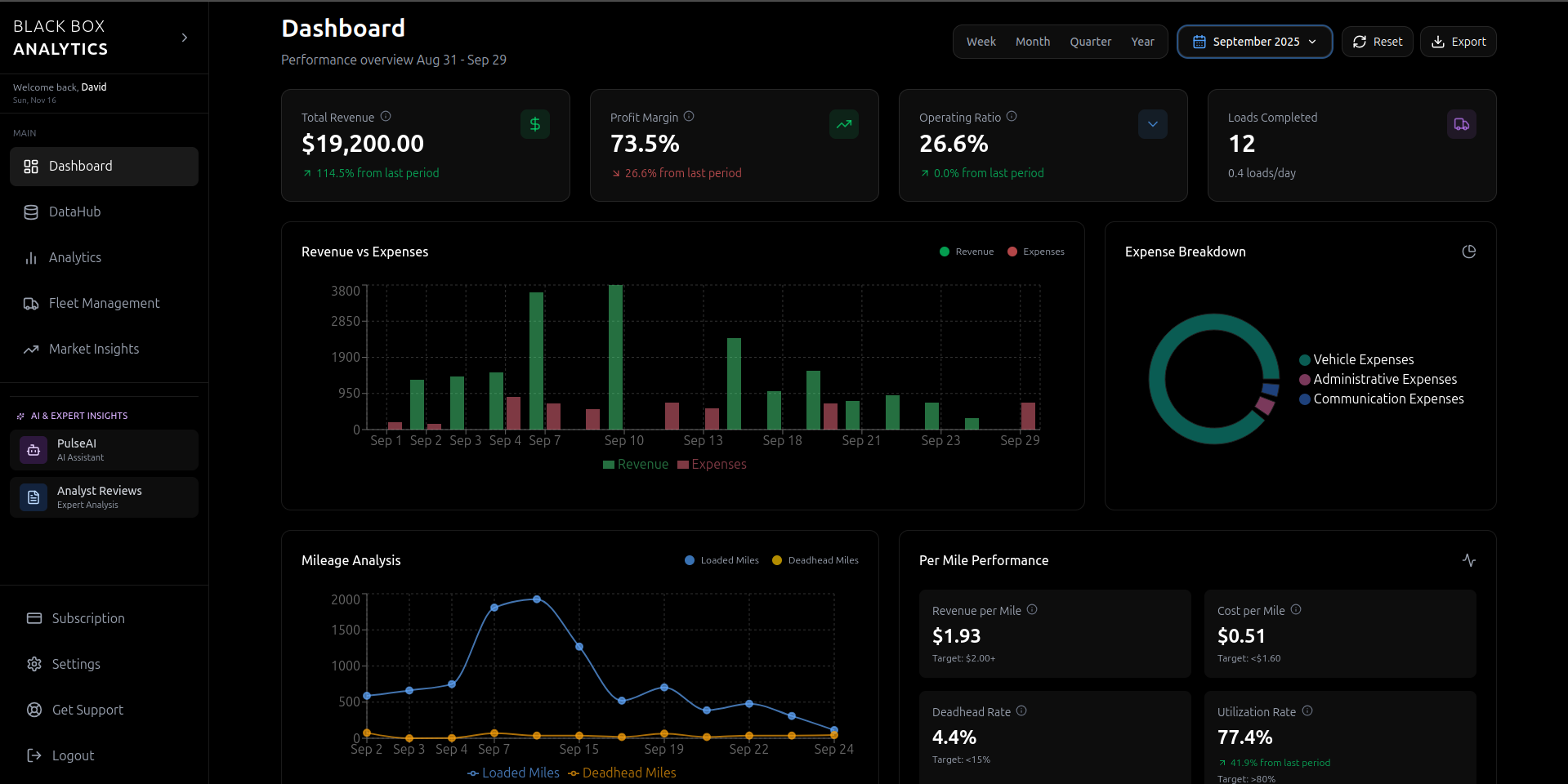Go to Analytics in the sidebar
The image size is (1568, 784).
click(x=104, y=258)
